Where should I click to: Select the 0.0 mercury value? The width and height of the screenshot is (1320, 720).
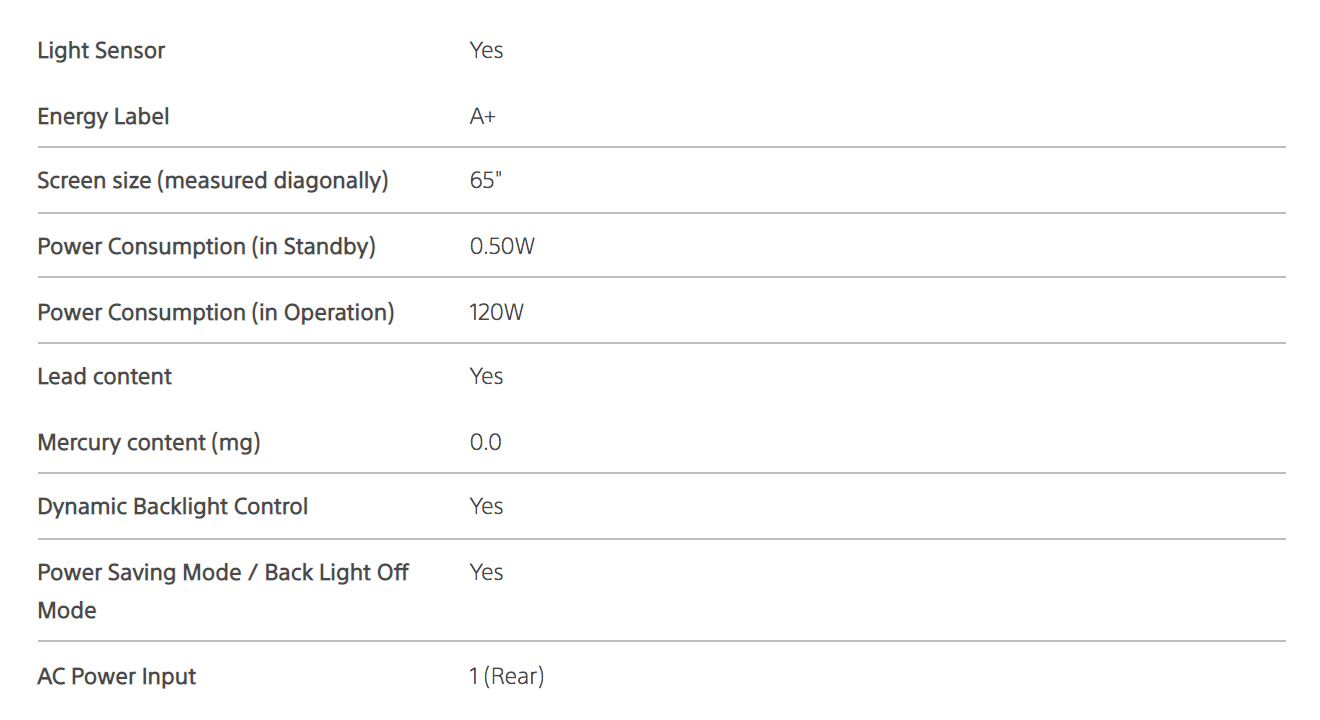coord(485,442)
